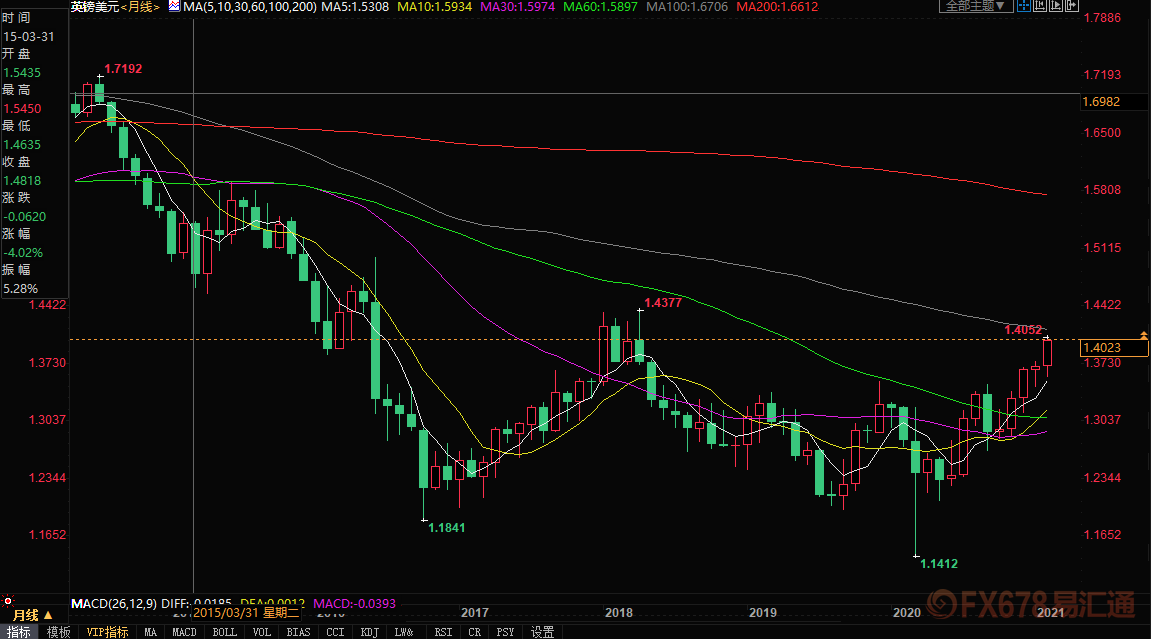This screenshot has width=1151, height=639.
Task: Click the export/move-right chart icon
Action: 1072,6
